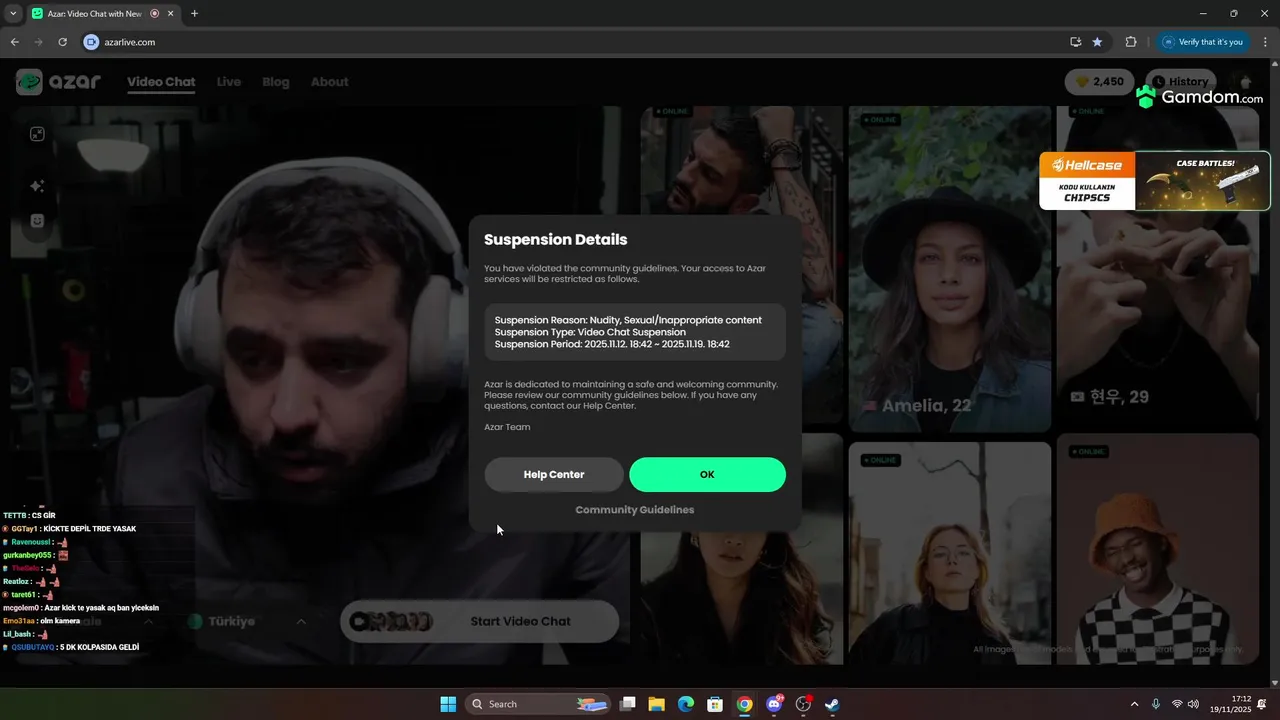The height and width of the screenshot is (720, 1280).
Task: Open Steam from the taskbar
Action: (832, 704)
